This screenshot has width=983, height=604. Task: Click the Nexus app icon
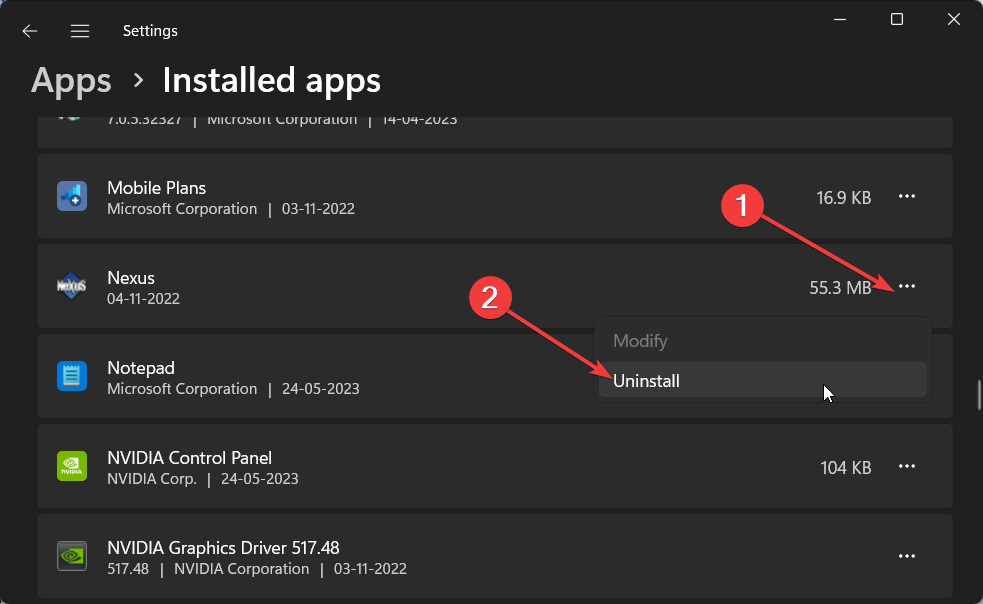pos(72,286)
